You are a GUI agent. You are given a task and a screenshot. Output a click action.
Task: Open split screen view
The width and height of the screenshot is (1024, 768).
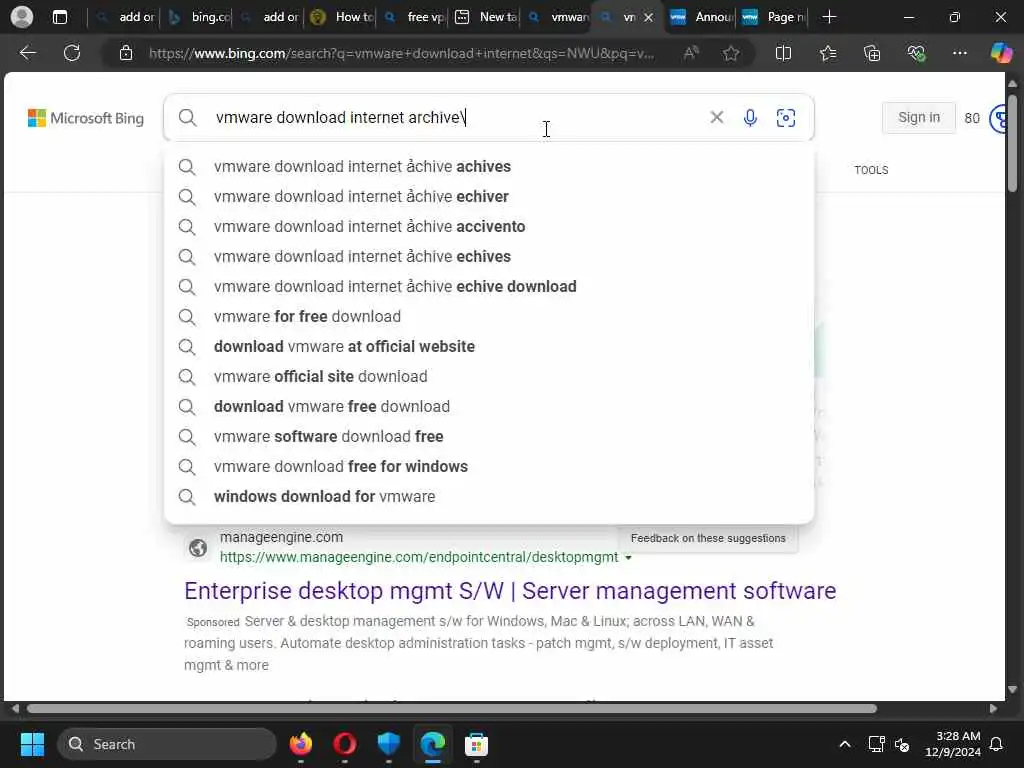(x=783, y=53)
